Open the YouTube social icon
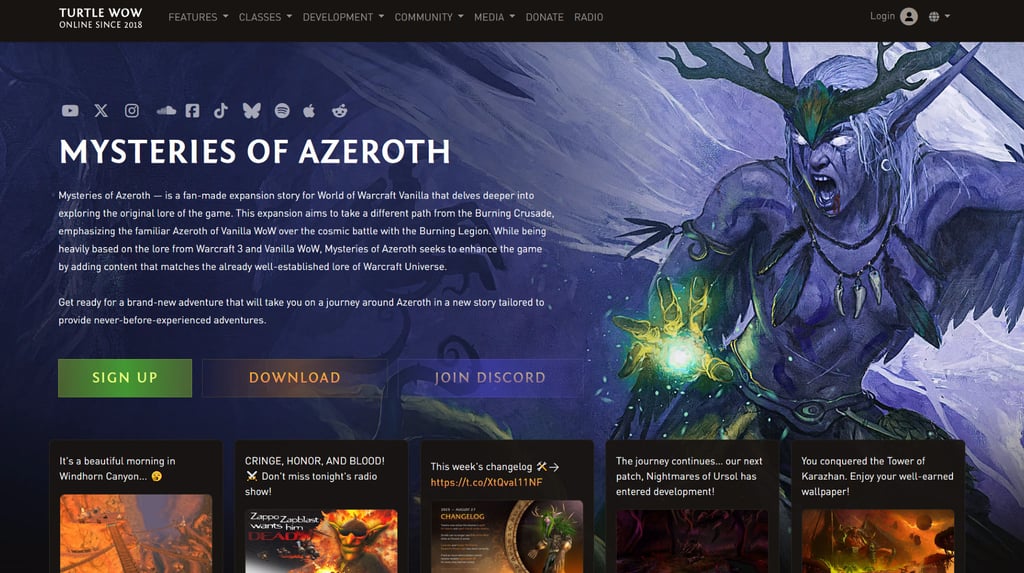 (70, 110)
